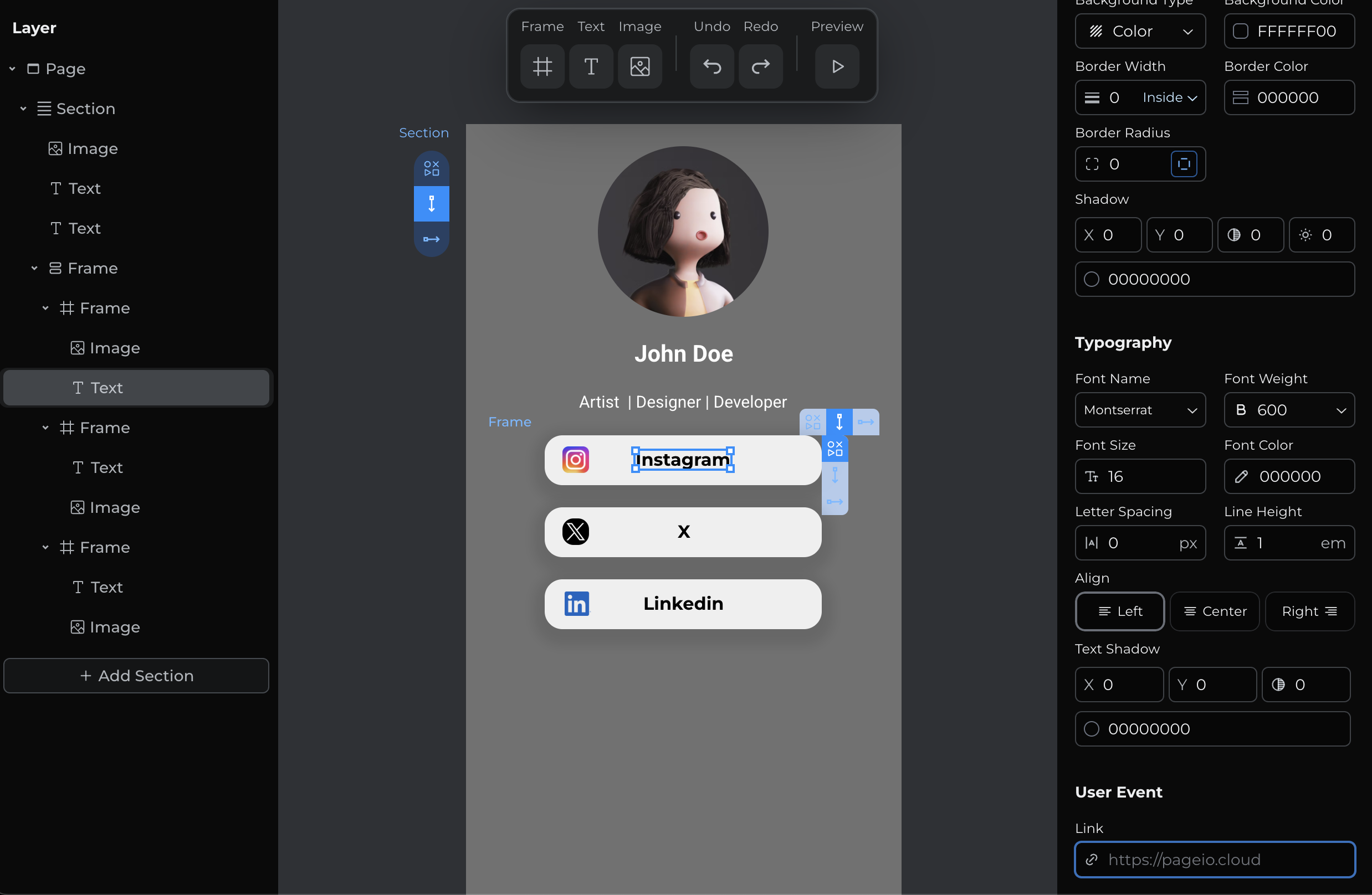Click the Redo arrow button
1372x895 pixels.
tap(761, 66)
